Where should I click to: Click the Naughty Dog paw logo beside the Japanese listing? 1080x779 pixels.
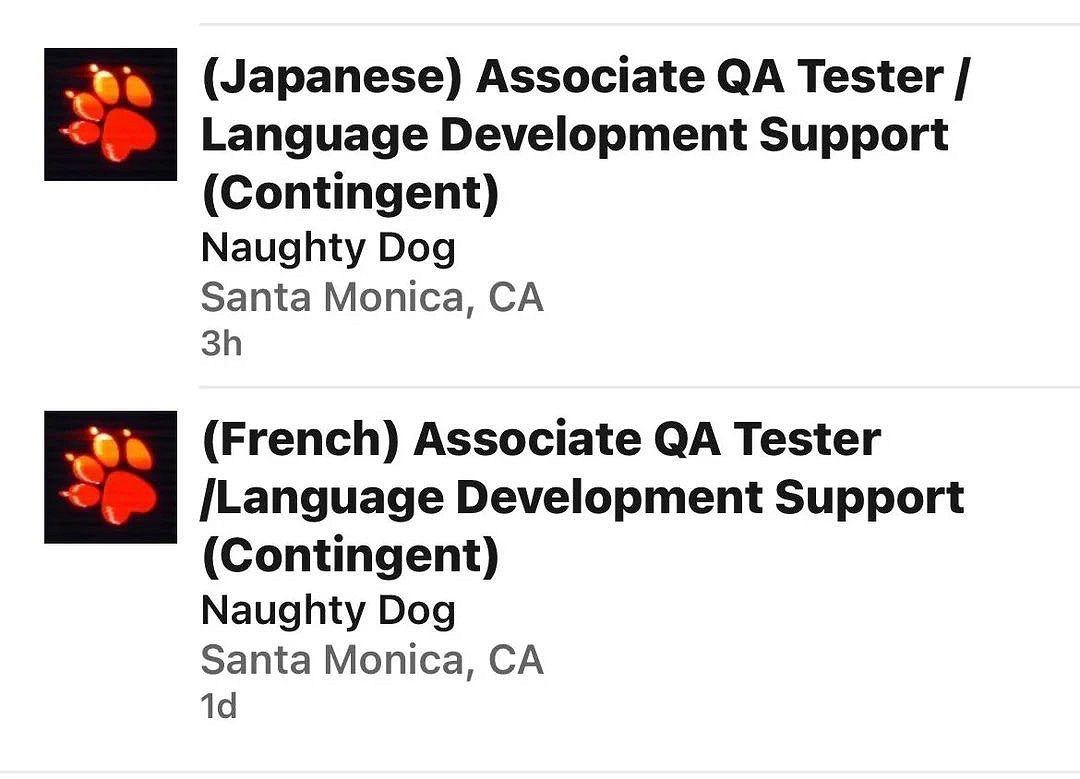pos(110,114)
